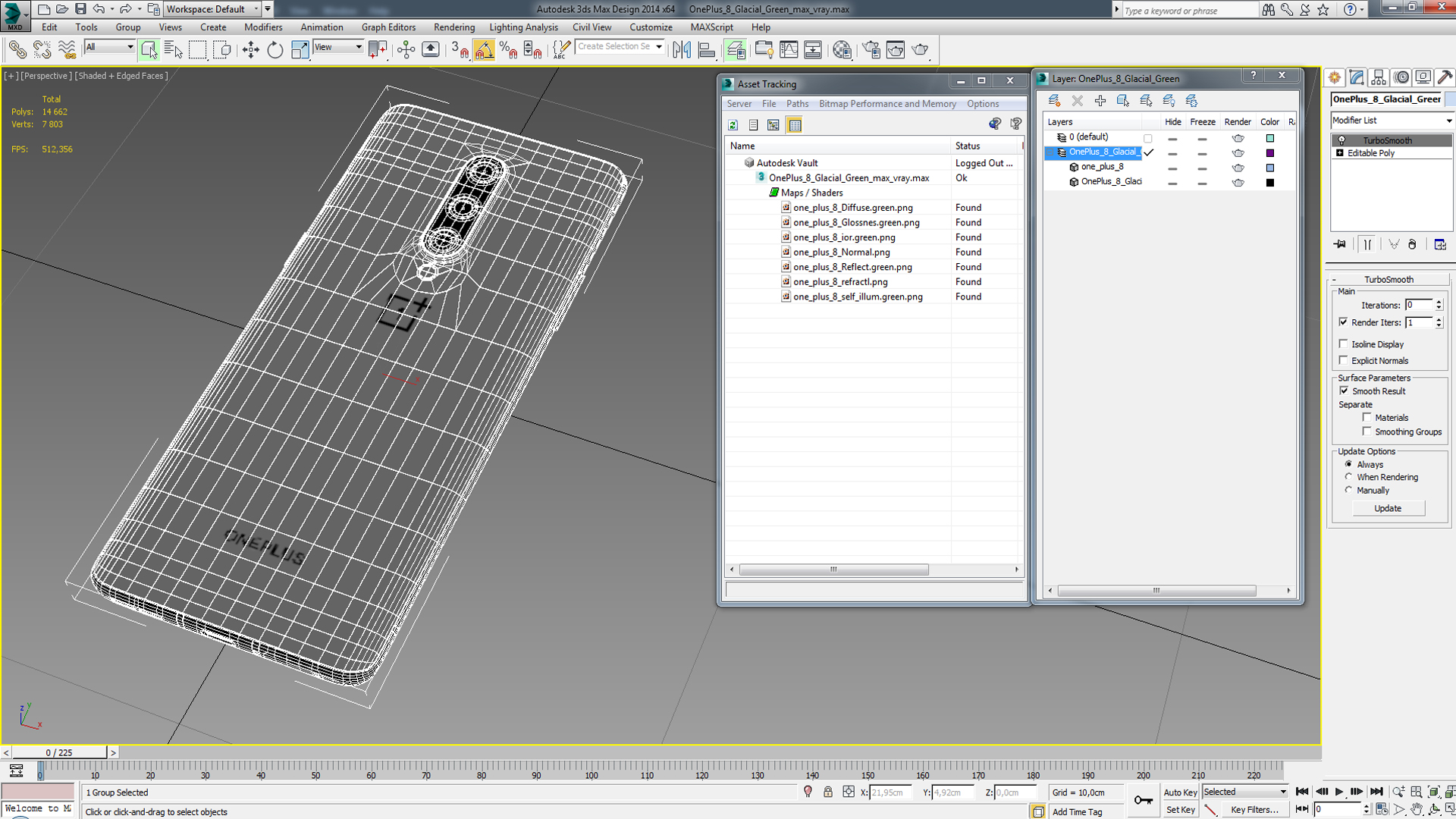1456x819 pixels.
Task: Collapse the OnePlus_8_Glacial layer tree node
Action: point(1050,152)
